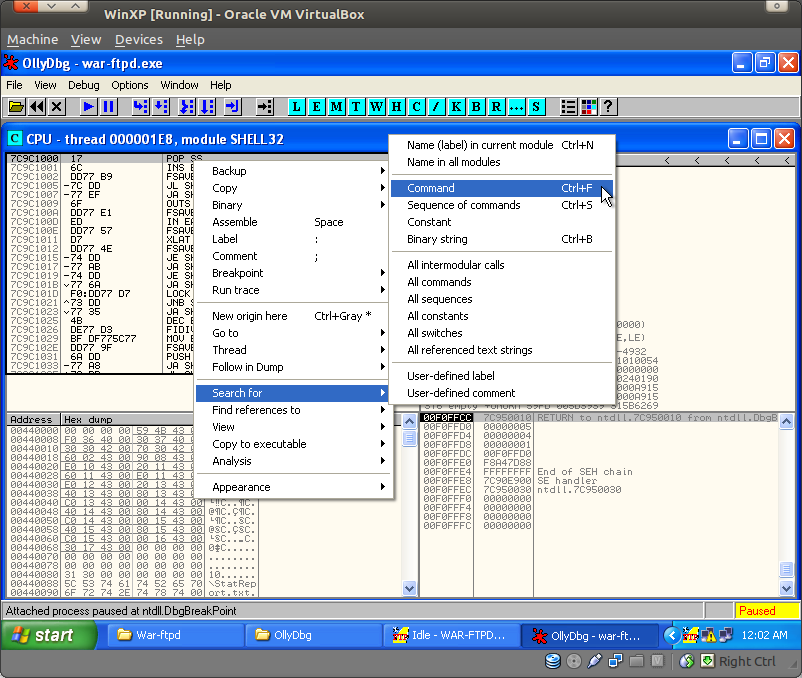Show Handles with H button
Screen dimensions: 802x678
pyautogui.click(x=396, y=107)
